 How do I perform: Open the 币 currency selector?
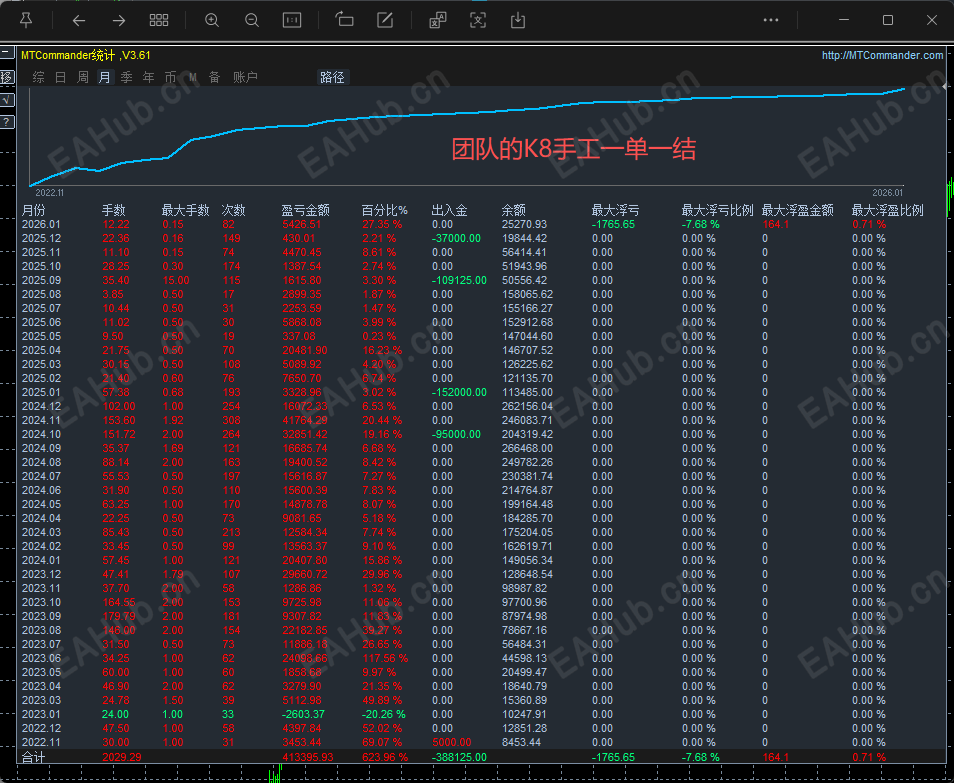click(x=170, y=77)
